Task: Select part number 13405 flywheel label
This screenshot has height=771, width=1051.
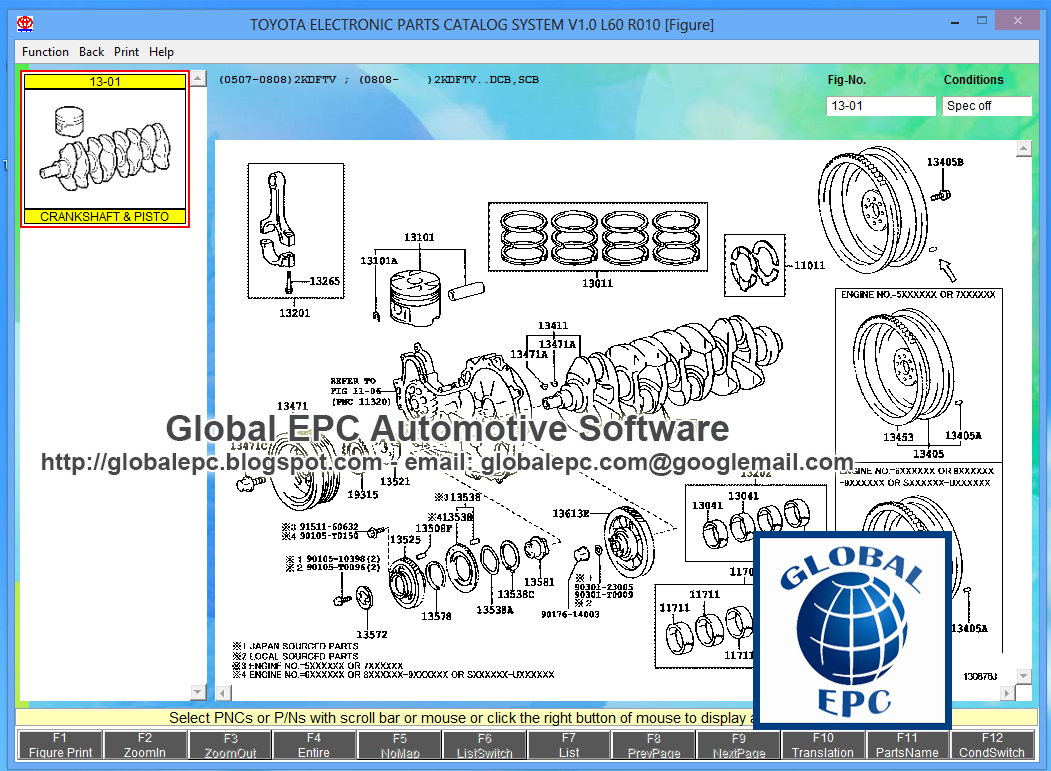Action: click(929, 454)
